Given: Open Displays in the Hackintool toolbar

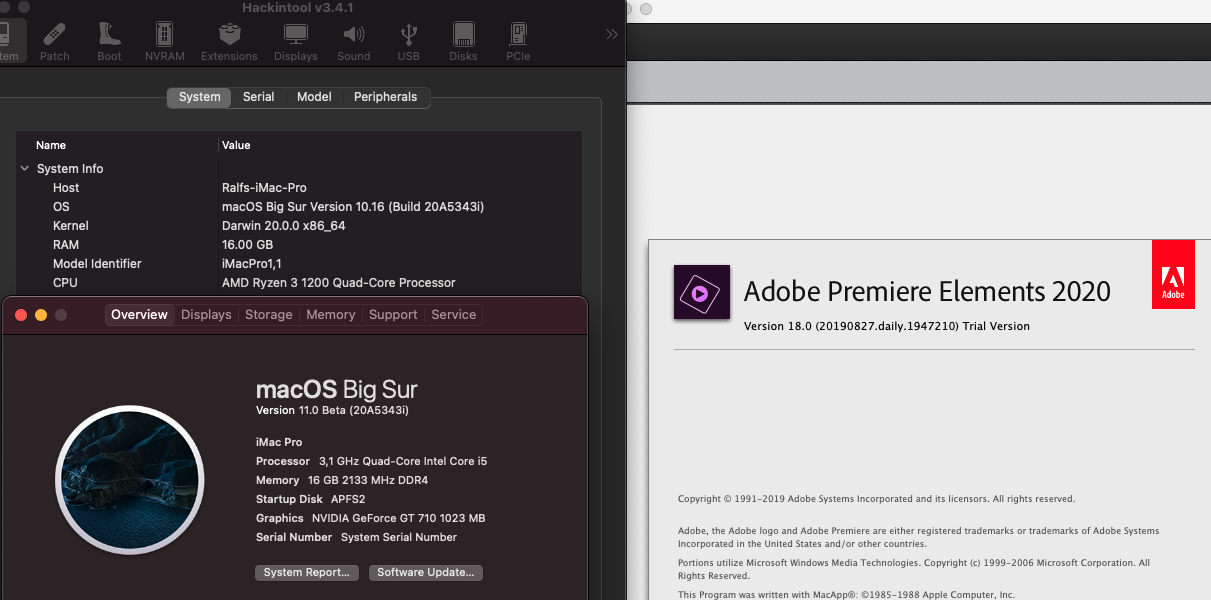Looking at the screenshot, I should [x=296, y=42].
